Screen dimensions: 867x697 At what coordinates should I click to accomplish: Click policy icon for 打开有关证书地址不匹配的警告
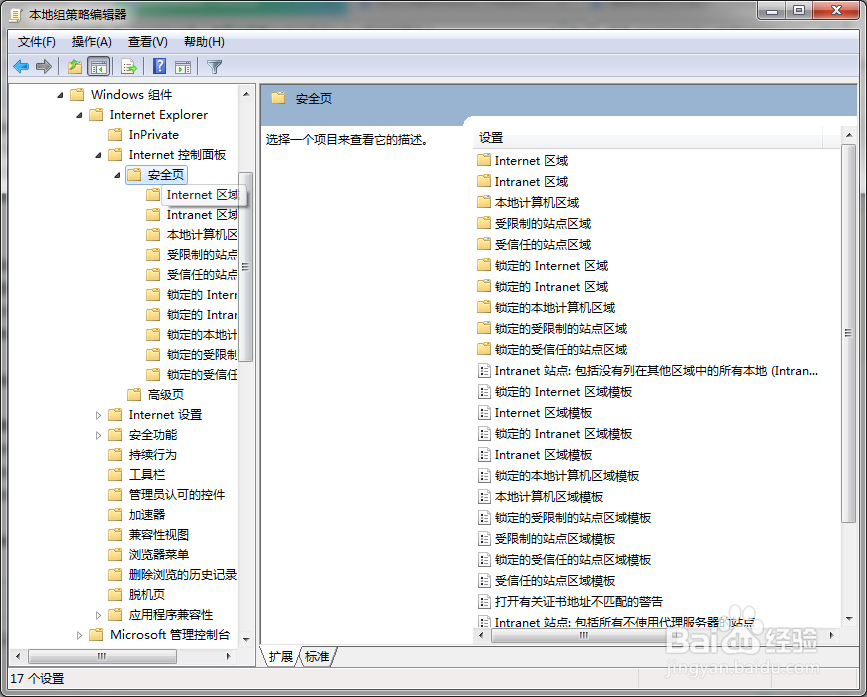click(484, 601)
